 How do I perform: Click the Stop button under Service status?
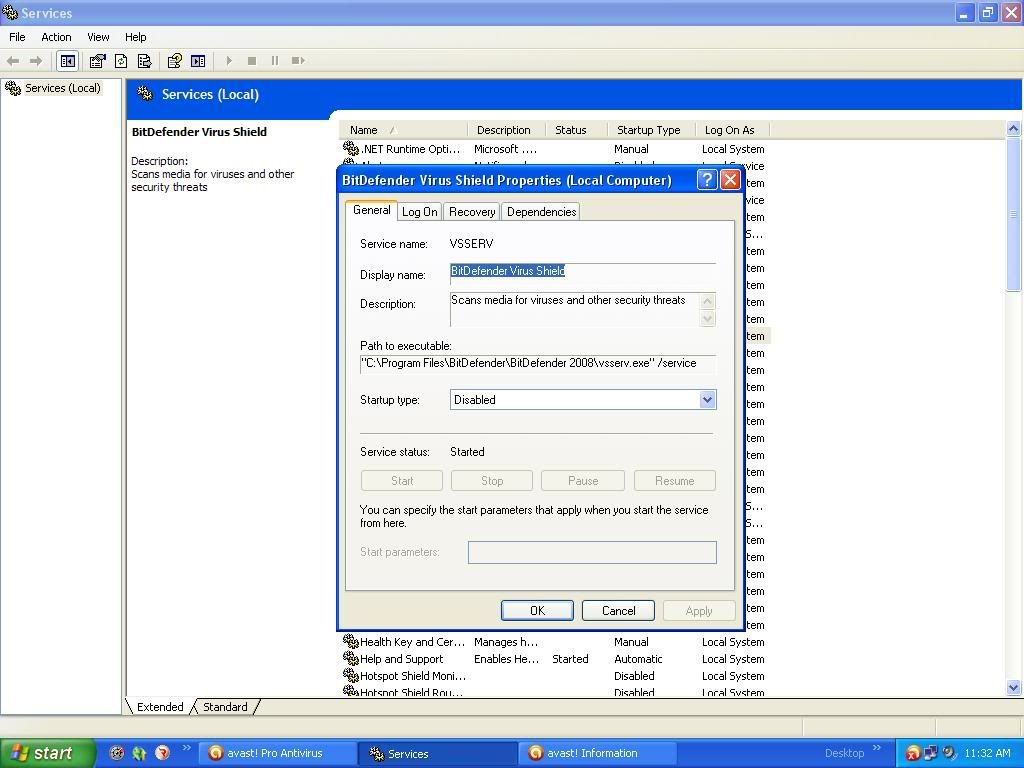[x=492, y=481]
